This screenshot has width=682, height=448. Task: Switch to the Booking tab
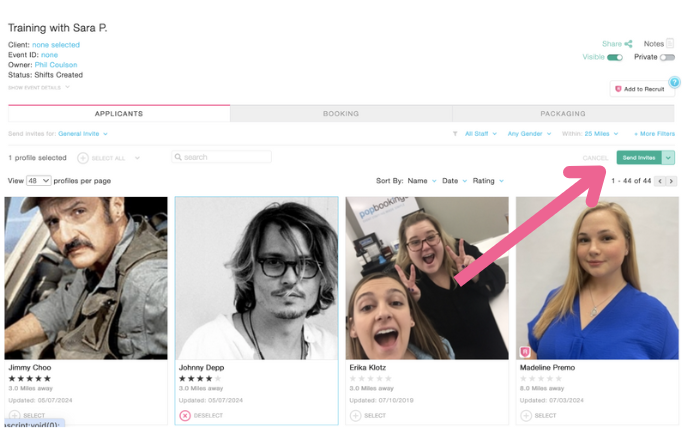tap(340, 114)
